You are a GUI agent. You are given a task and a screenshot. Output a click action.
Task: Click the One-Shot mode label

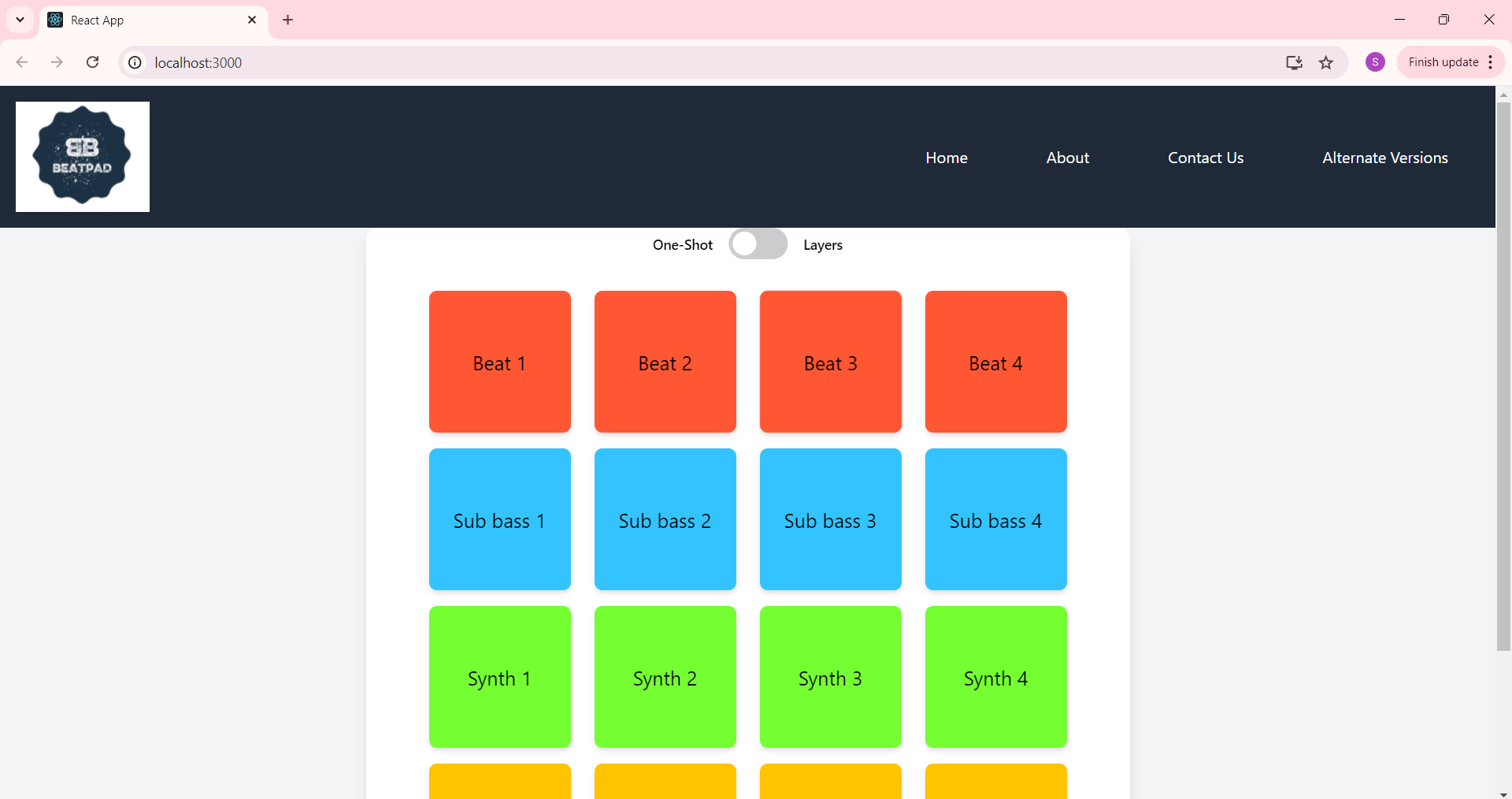(683, 245)
